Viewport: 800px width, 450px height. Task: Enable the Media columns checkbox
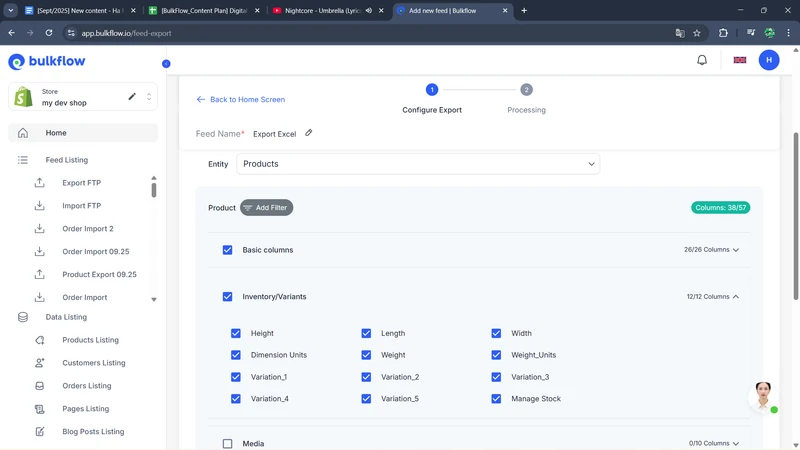click(x=227, y=443)
